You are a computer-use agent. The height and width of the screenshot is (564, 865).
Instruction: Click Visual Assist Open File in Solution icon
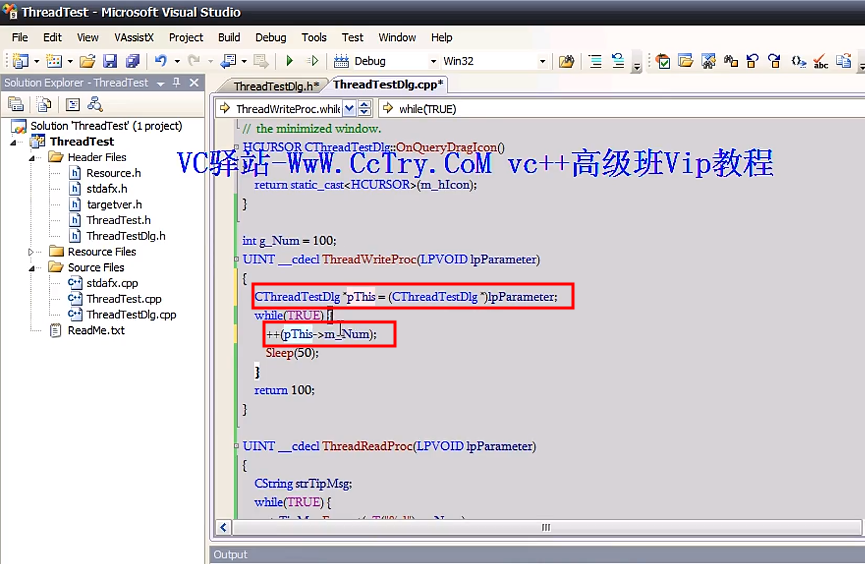(686, 61)
